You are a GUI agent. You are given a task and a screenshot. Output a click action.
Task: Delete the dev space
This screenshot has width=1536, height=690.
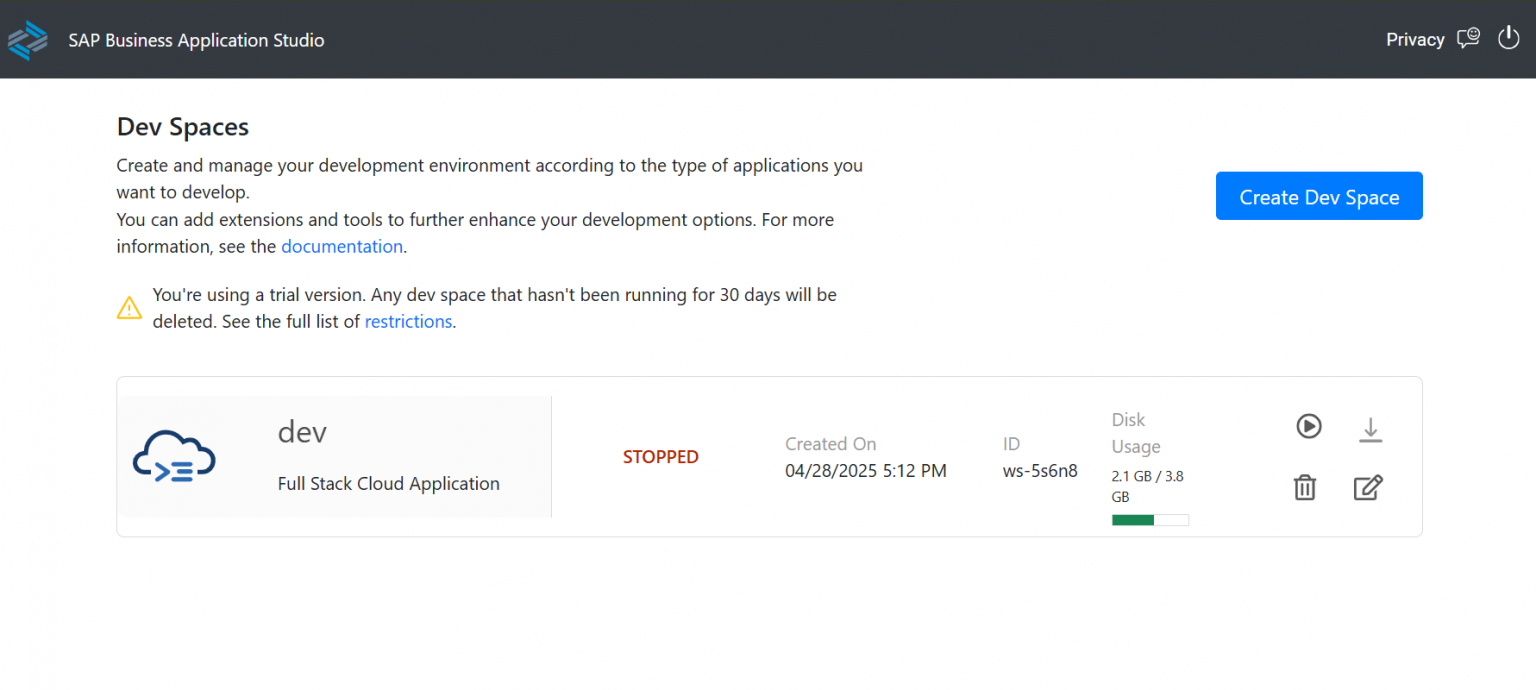pos(1304,487)
